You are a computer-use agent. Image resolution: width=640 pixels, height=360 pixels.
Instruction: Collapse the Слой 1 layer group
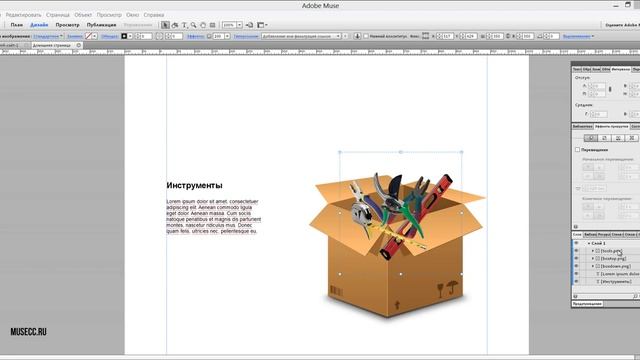589,243
